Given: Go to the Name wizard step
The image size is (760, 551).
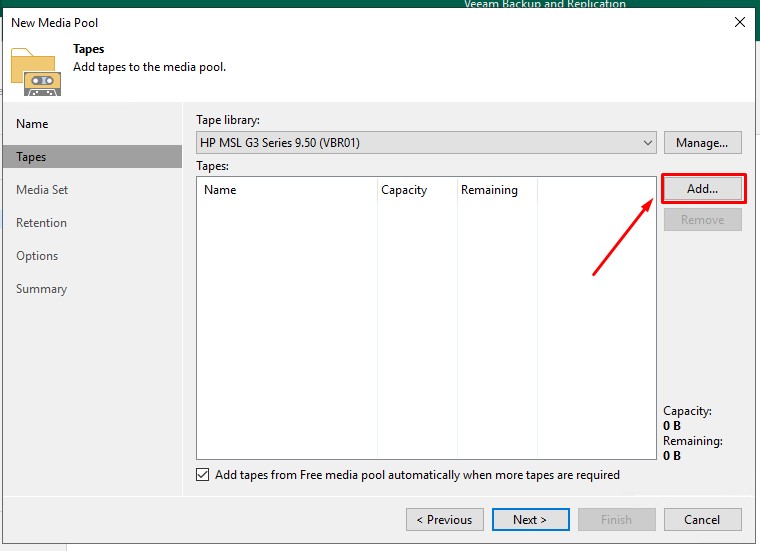Looking at the screenshot, I should coord(32,124).
